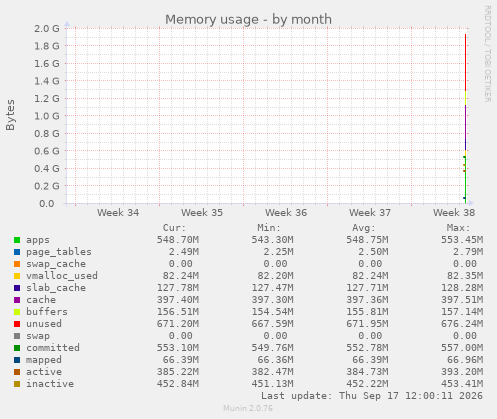The width and height of the screenshot is (497, 419).
Task: Click the unused current value 671.20M
Action: (x=178, y=324)
